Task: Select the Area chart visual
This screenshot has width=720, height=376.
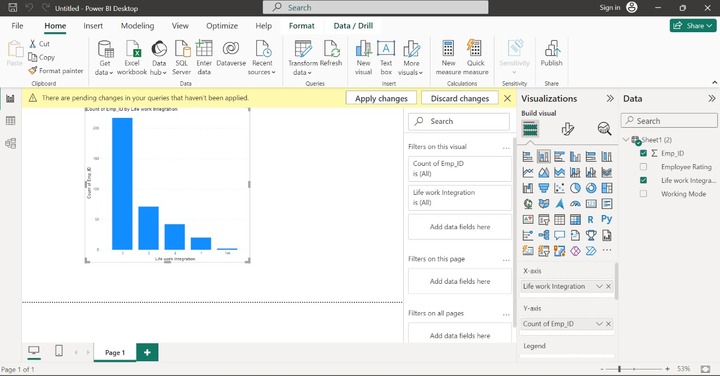Action: coord(544,172)
